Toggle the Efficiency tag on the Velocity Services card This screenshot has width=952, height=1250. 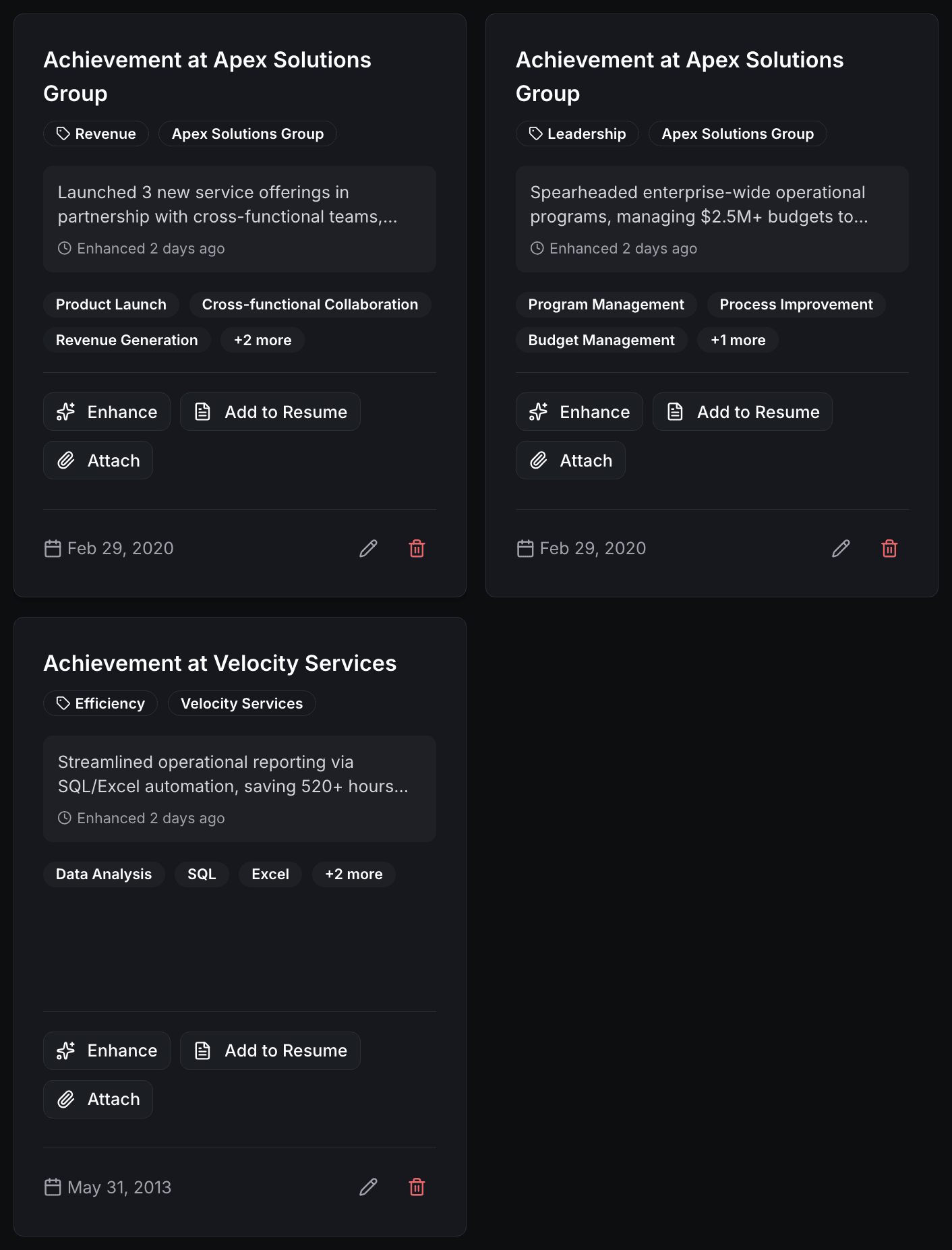tap(100, 703)
